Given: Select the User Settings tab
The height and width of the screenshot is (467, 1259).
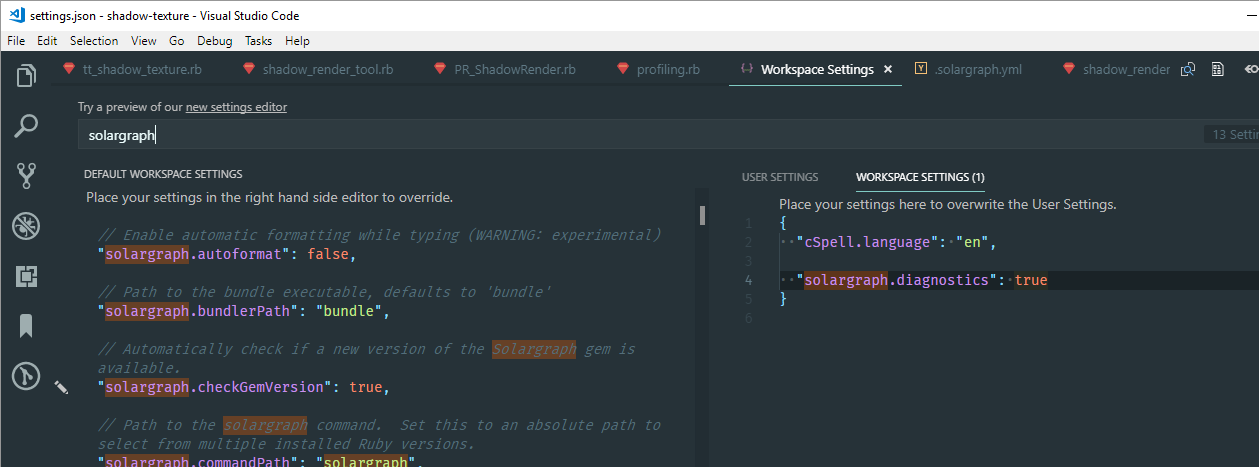Looking at the screenshot, I should [x=780, y=177].
